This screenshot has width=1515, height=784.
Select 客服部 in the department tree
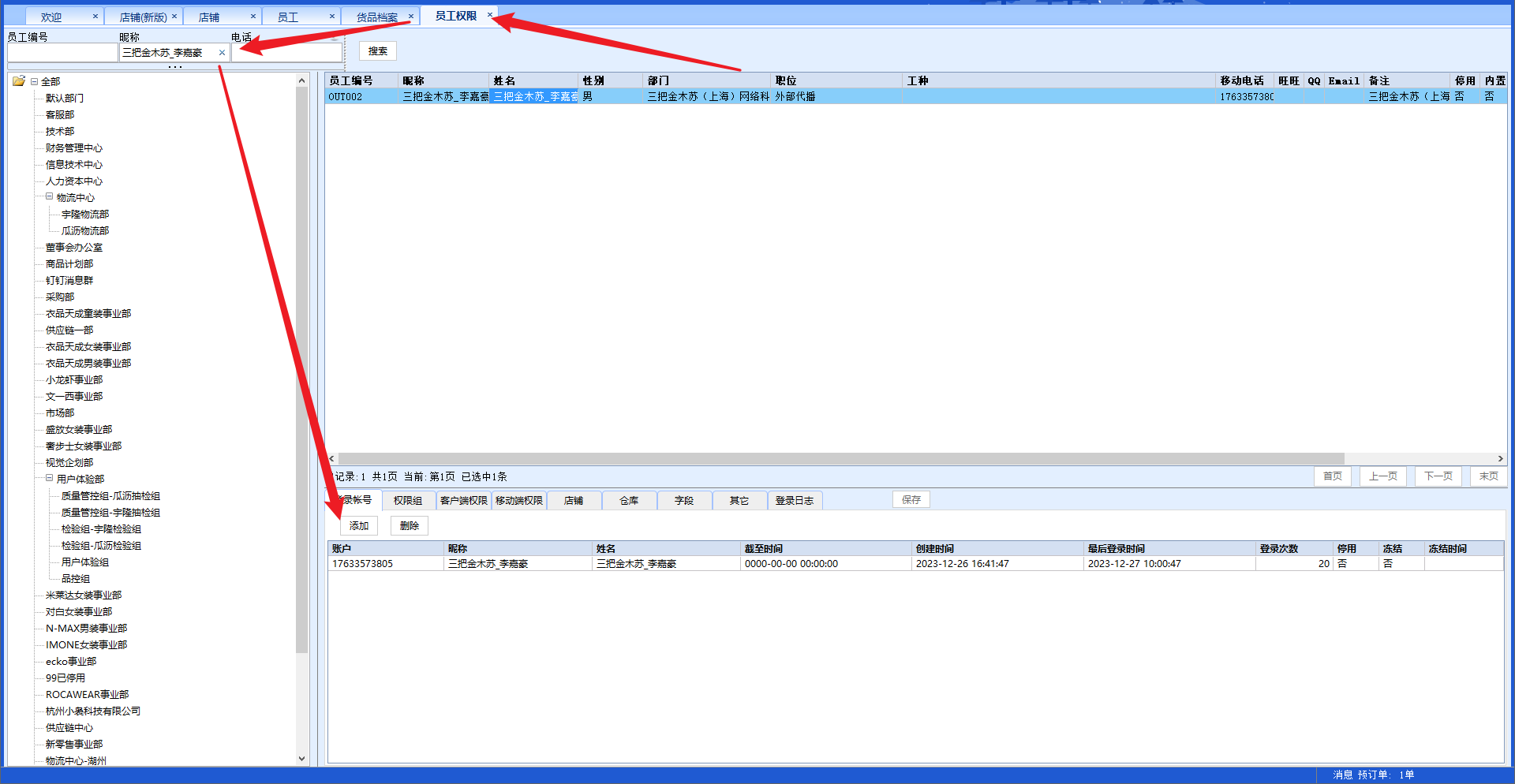pos(60,114)
